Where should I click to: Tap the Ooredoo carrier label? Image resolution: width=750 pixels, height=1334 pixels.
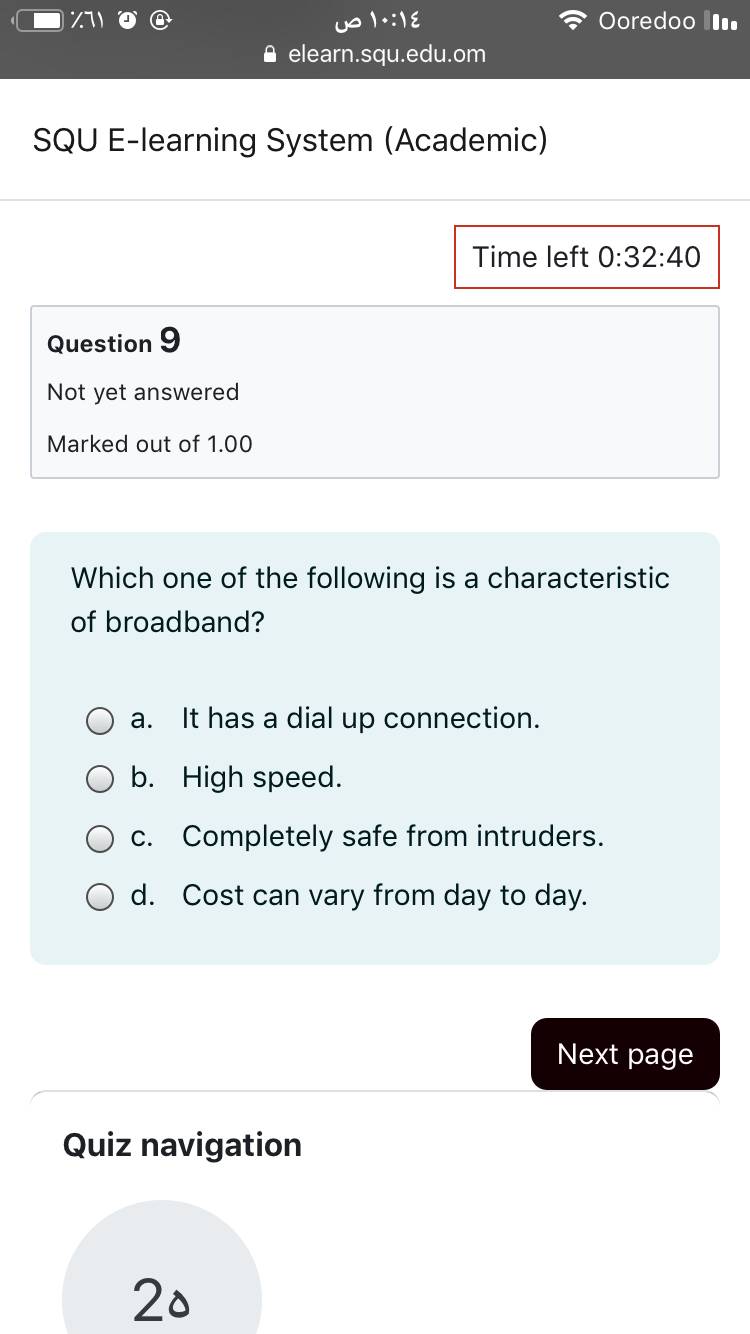click(647, 21)
